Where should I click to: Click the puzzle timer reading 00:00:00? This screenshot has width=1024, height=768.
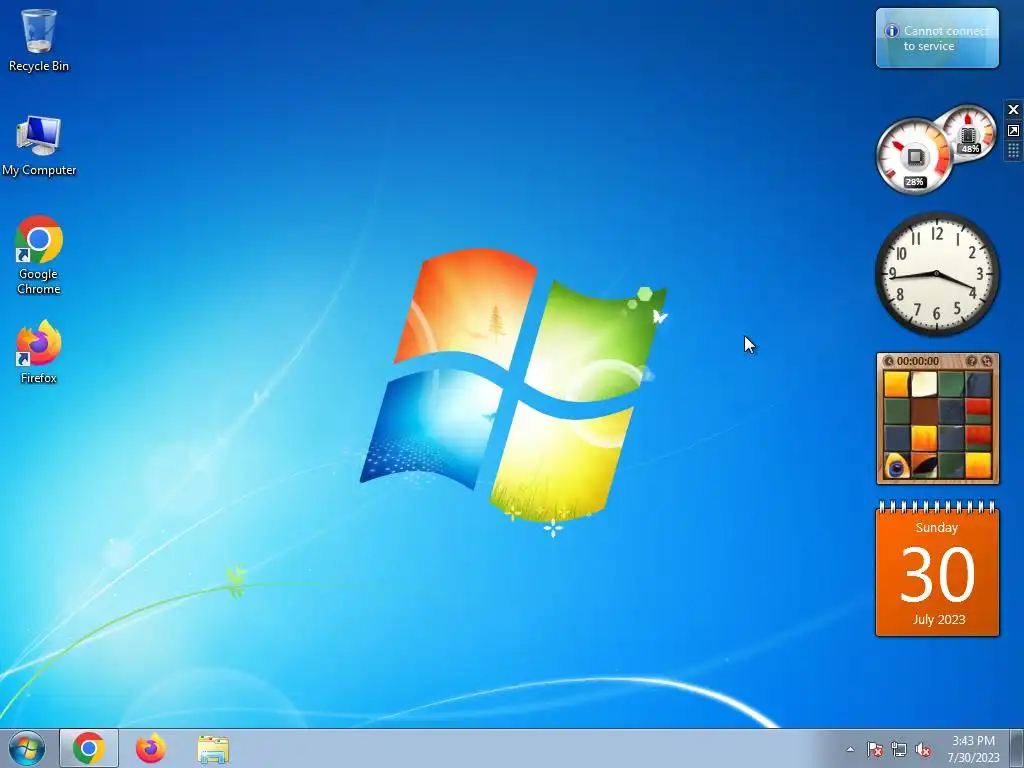click(x=918, y=361)
